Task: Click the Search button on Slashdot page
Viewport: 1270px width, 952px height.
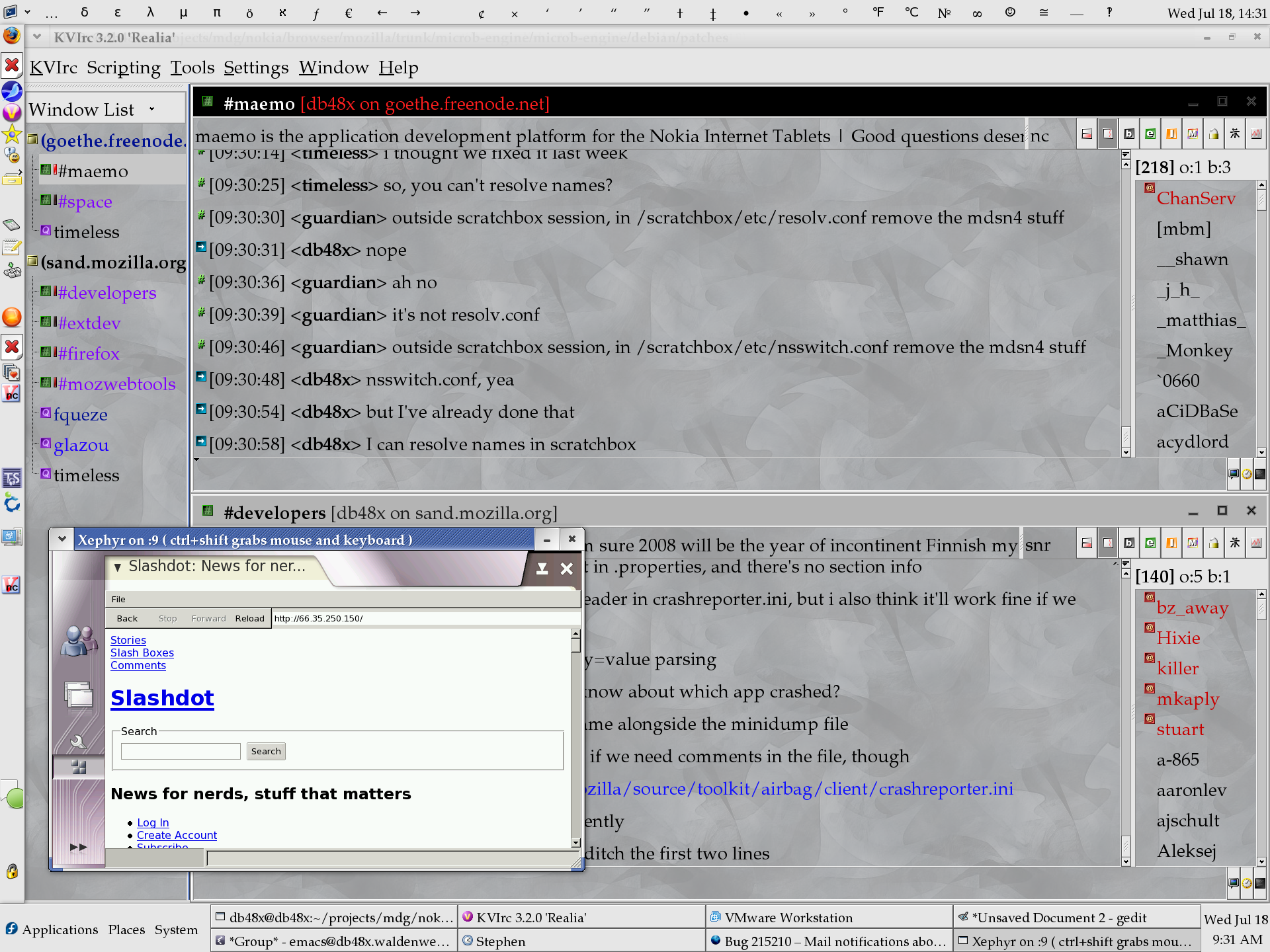Action: (266, 751)
